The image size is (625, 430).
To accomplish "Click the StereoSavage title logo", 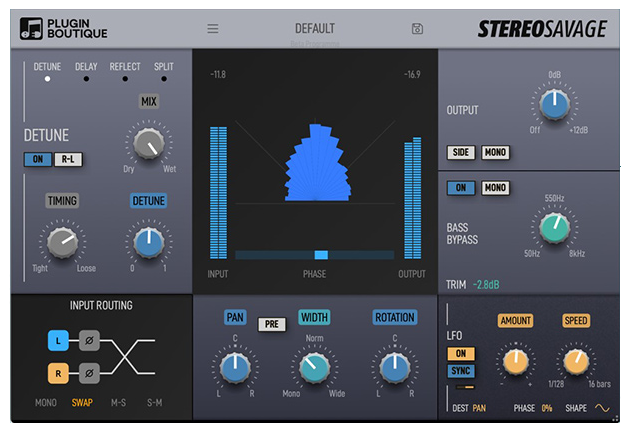I will click(542, 29).
